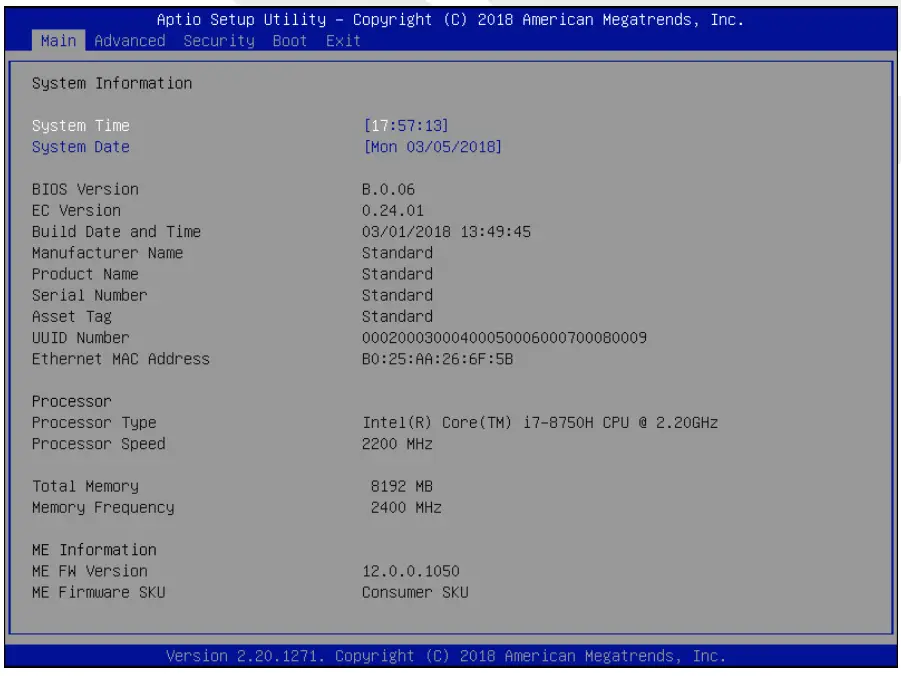Click the ME FW Version entry
This screenshot has height=676, width=901.
tap(90, 570)
